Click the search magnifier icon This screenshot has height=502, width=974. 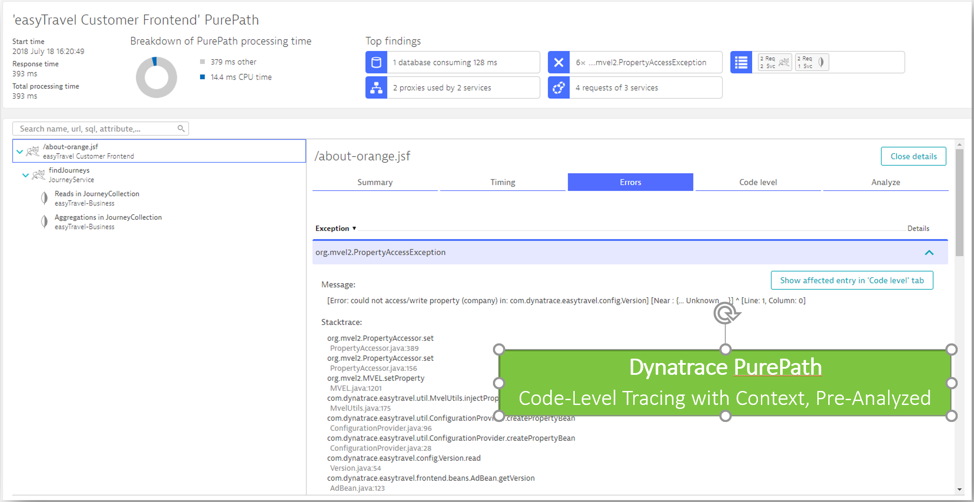coord(181,129)
